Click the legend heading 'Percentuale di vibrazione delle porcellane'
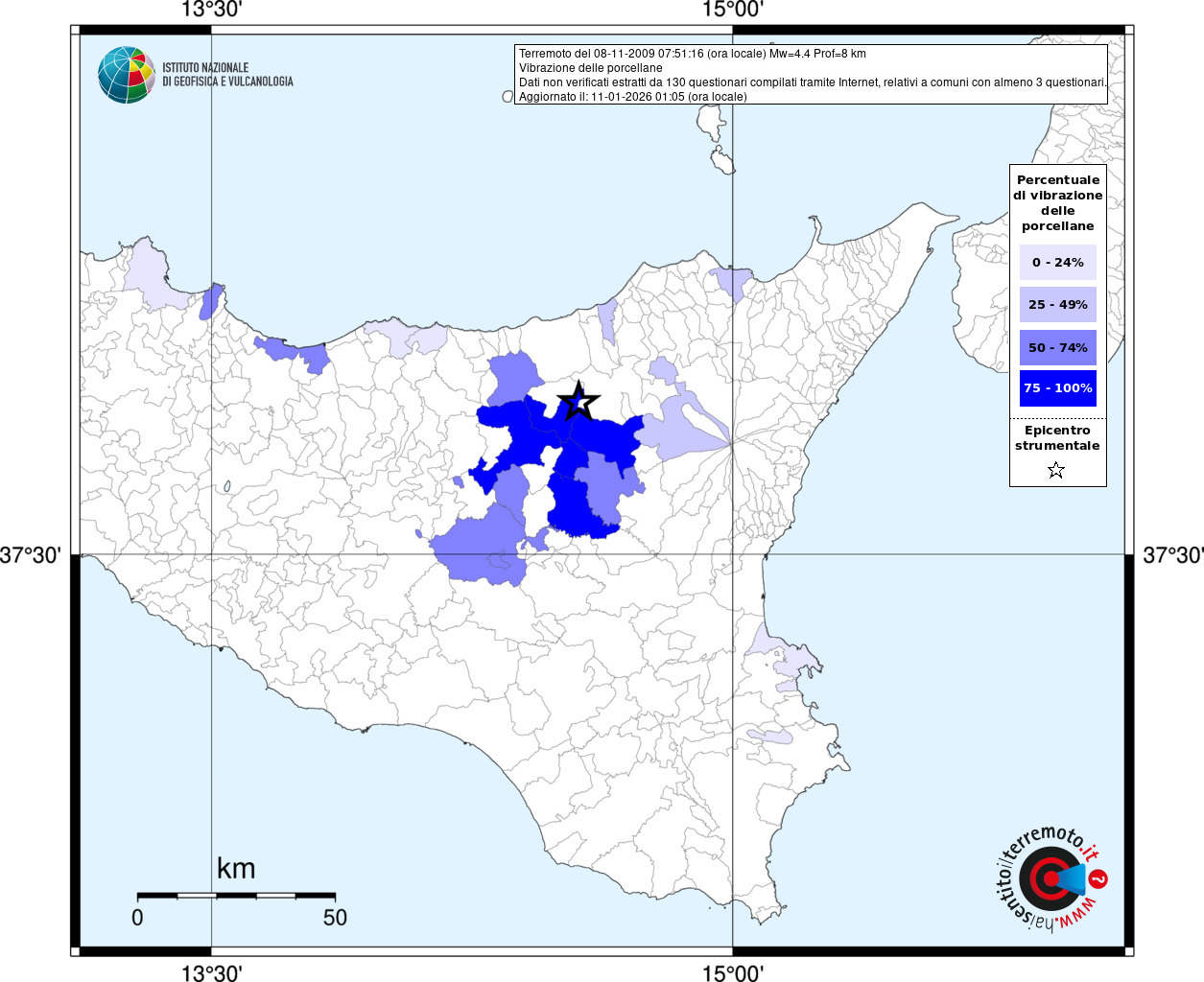The width and height of the screenshot is (1204, 982). [x=1058, y=203]
